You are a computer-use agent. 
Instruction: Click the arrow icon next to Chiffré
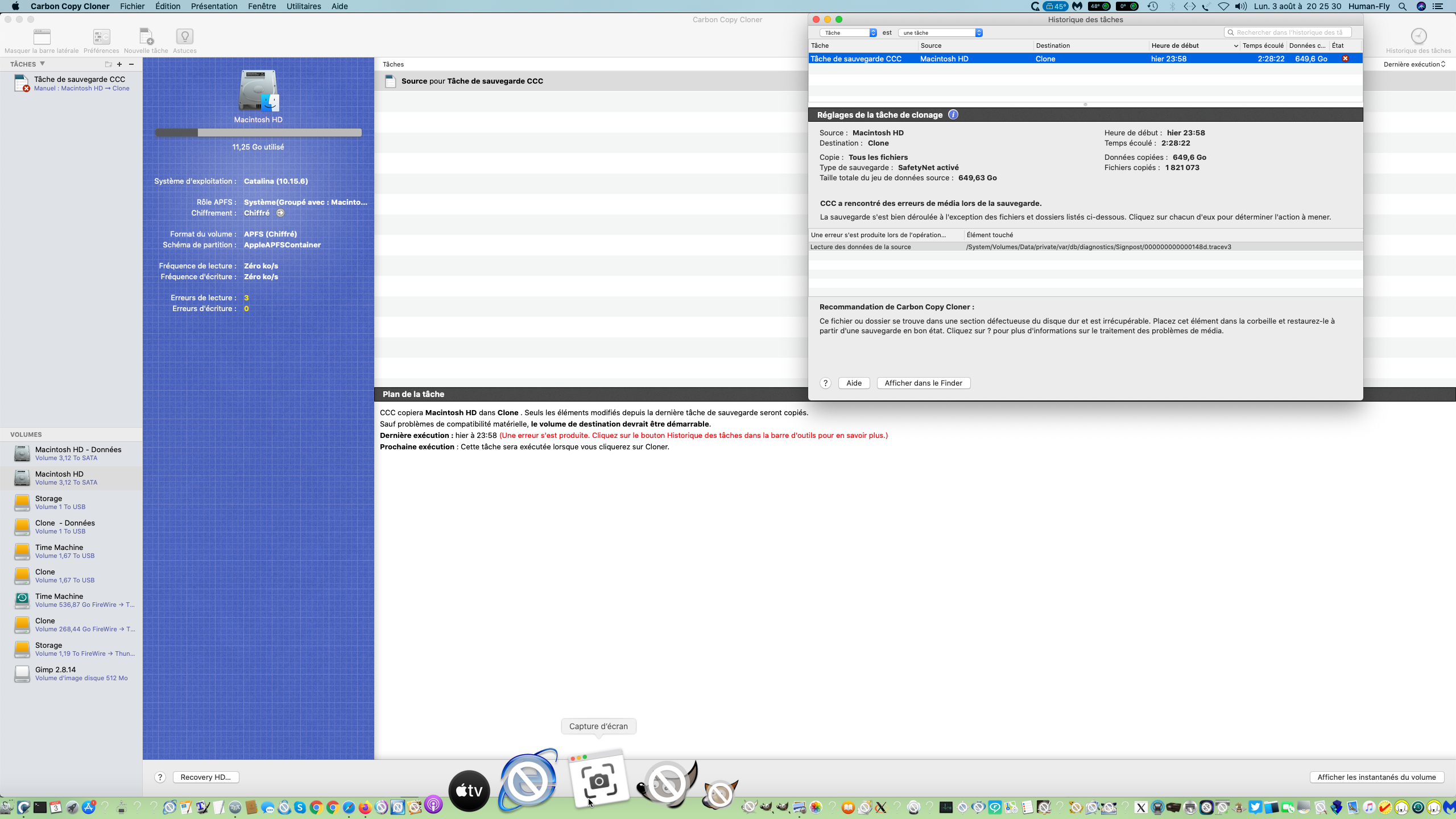click(x=280, y=213)
